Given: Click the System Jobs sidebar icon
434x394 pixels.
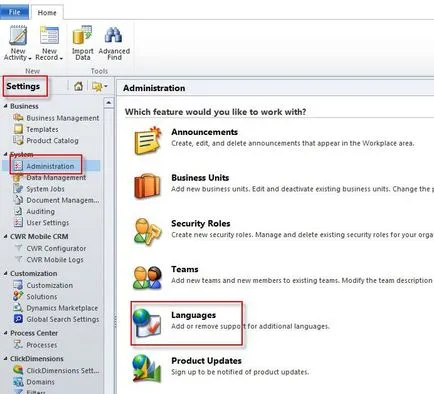Looking at the screenshot, I should click(x=18, y=188).
